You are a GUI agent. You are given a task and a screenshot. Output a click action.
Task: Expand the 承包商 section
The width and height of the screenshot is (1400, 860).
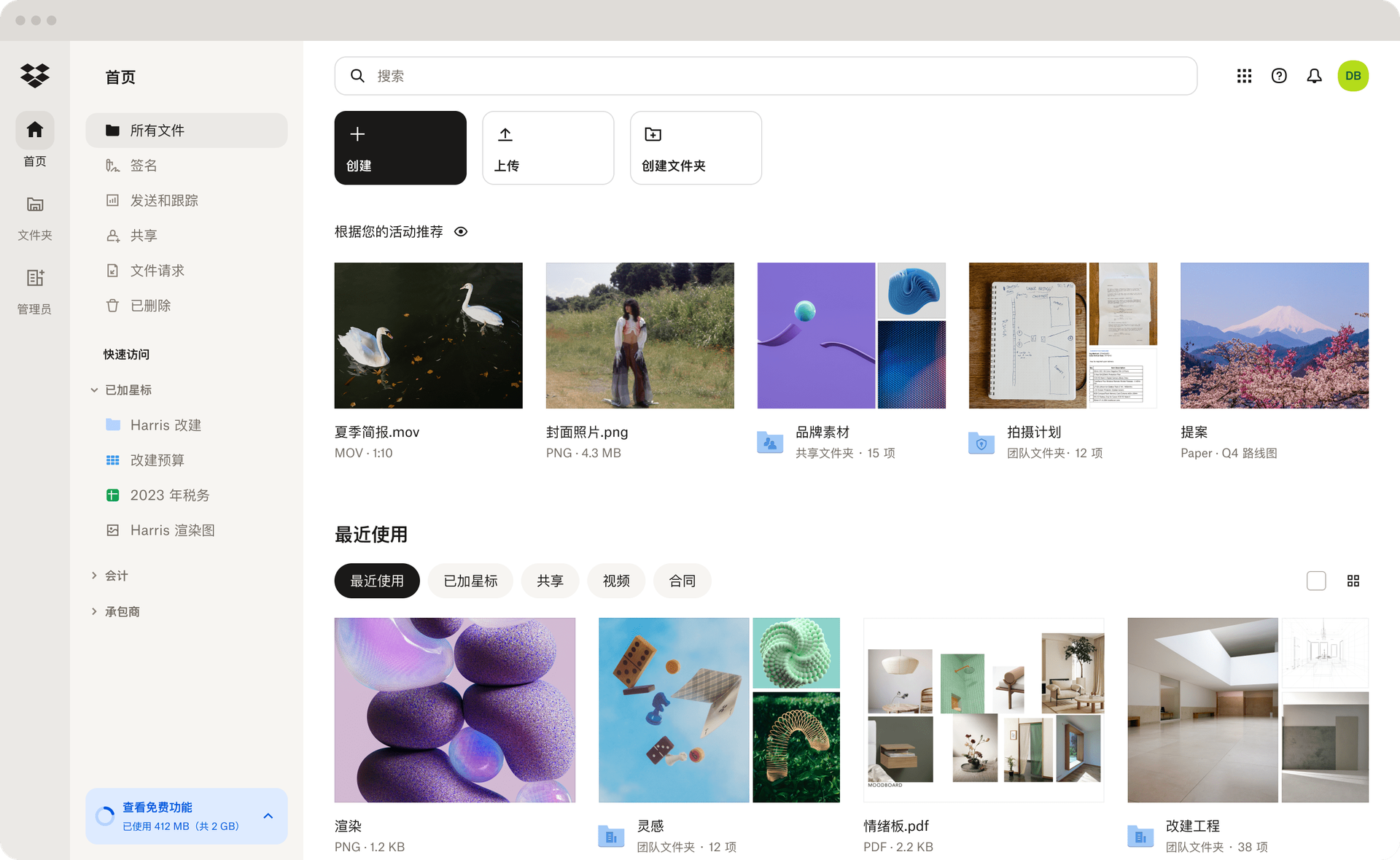click(x=95, y=611)
